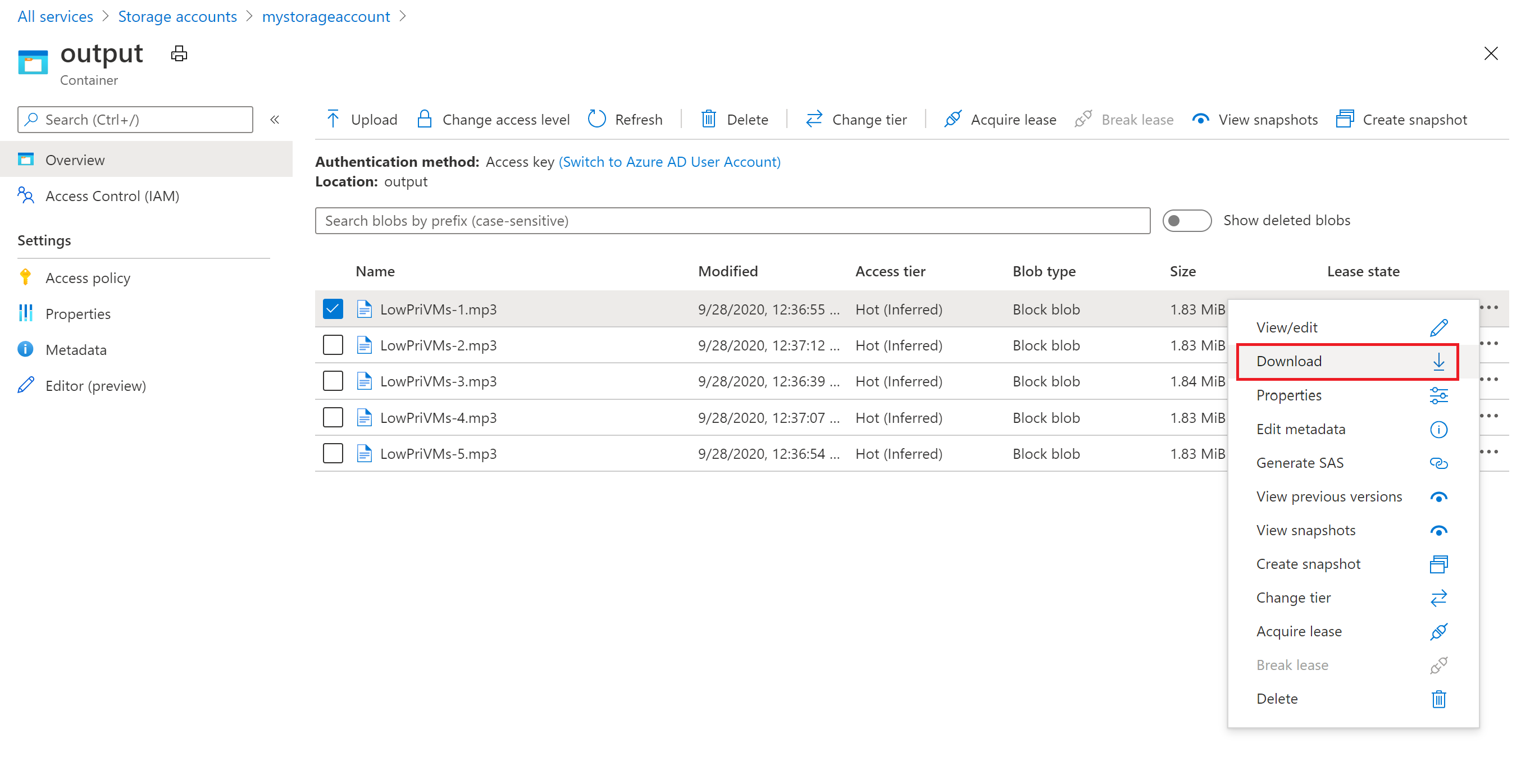Toggle the Show deleted blobs switch
The image size is (1521, 784).
click(1185, 221)
